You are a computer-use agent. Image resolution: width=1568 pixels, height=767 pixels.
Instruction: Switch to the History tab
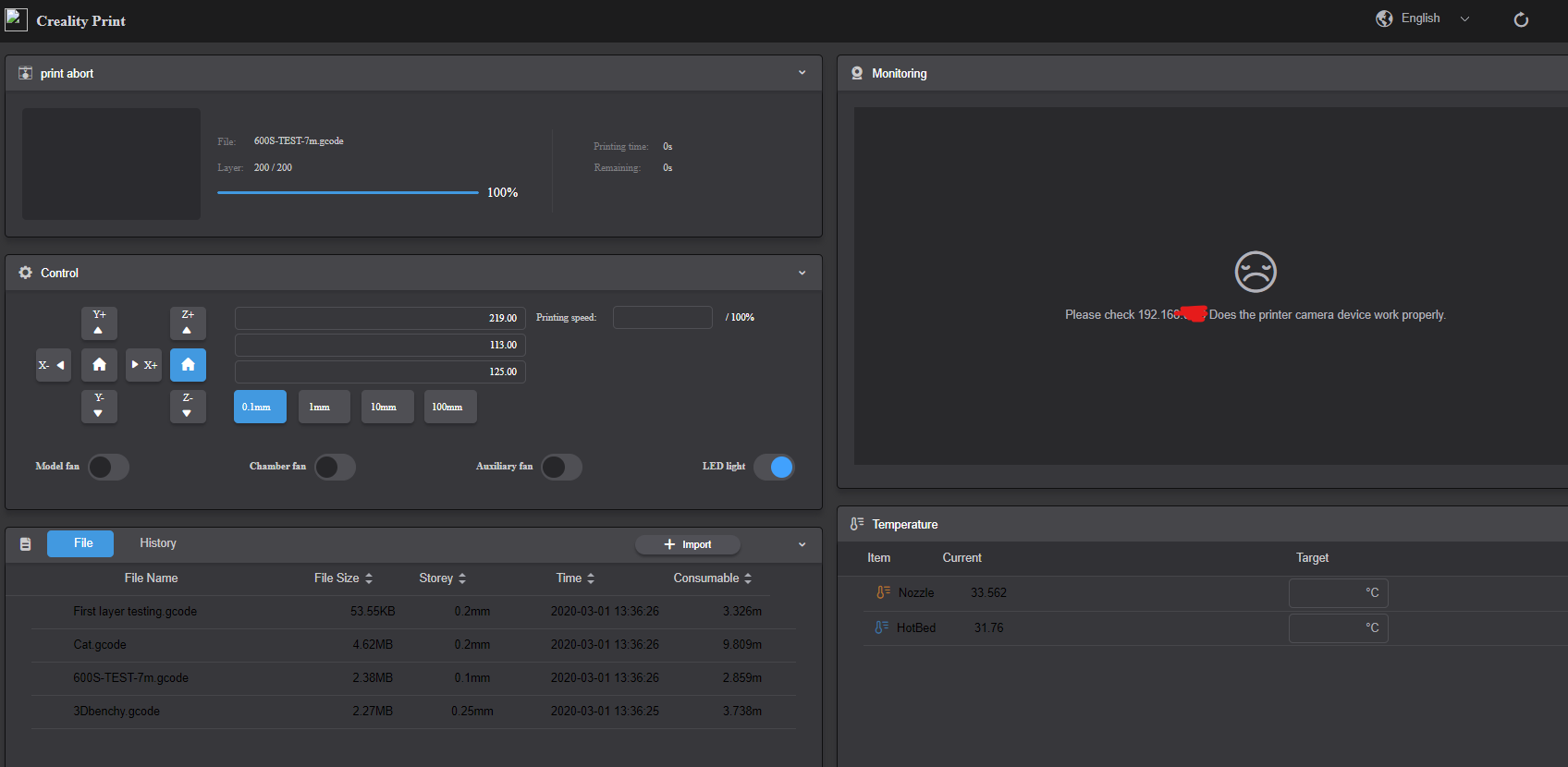158,543
